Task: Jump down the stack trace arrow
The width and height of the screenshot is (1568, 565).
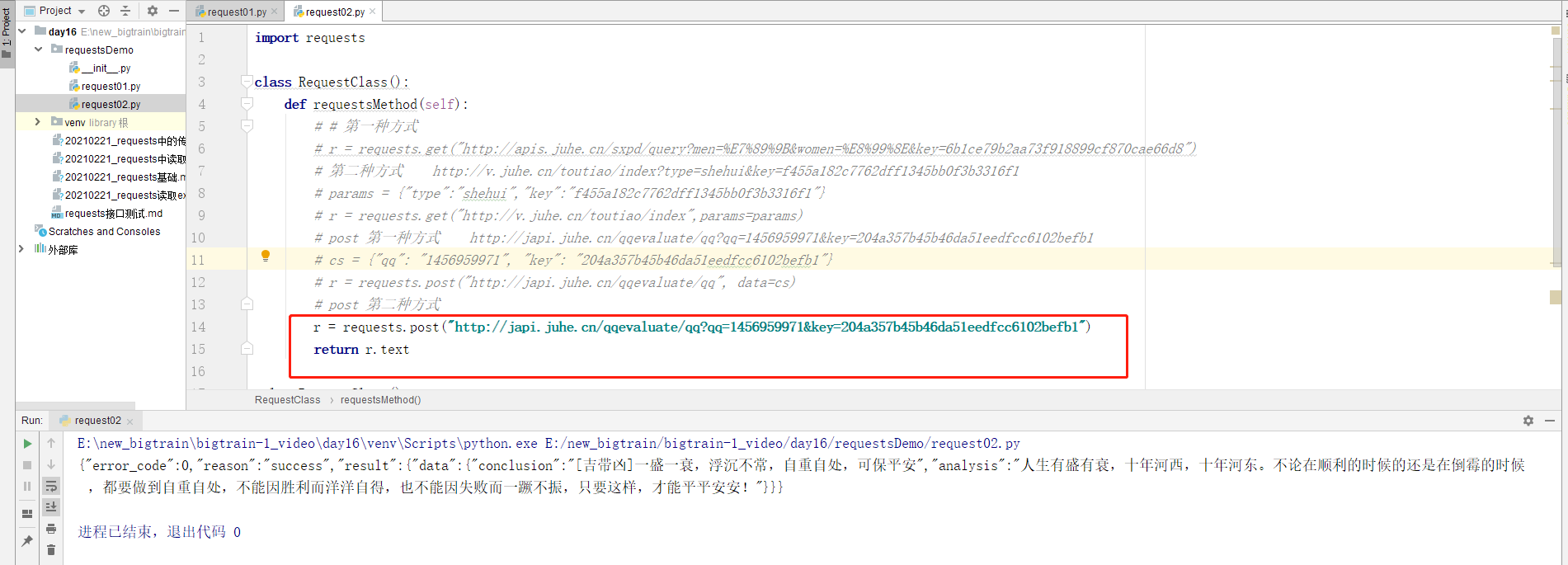Action: pyautogui.click(x=51, y=465)
